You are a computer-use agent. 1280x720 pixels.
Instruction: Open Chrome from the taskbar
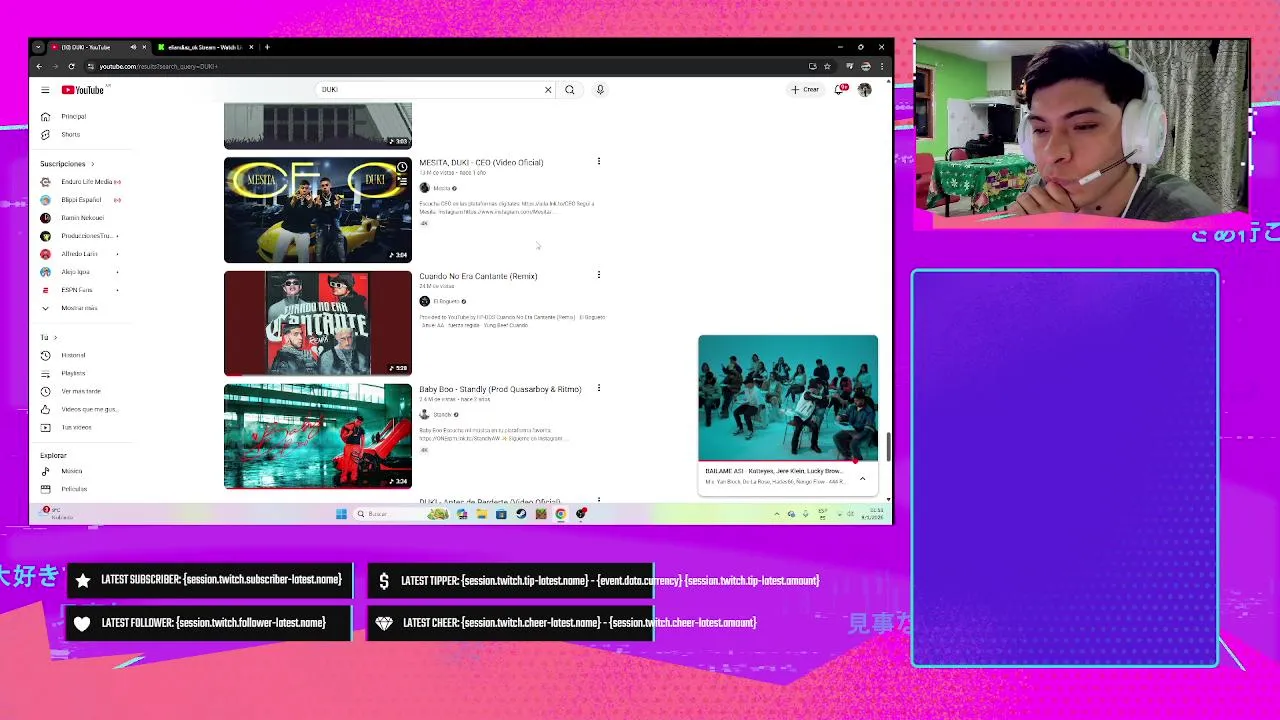point(561,514)
